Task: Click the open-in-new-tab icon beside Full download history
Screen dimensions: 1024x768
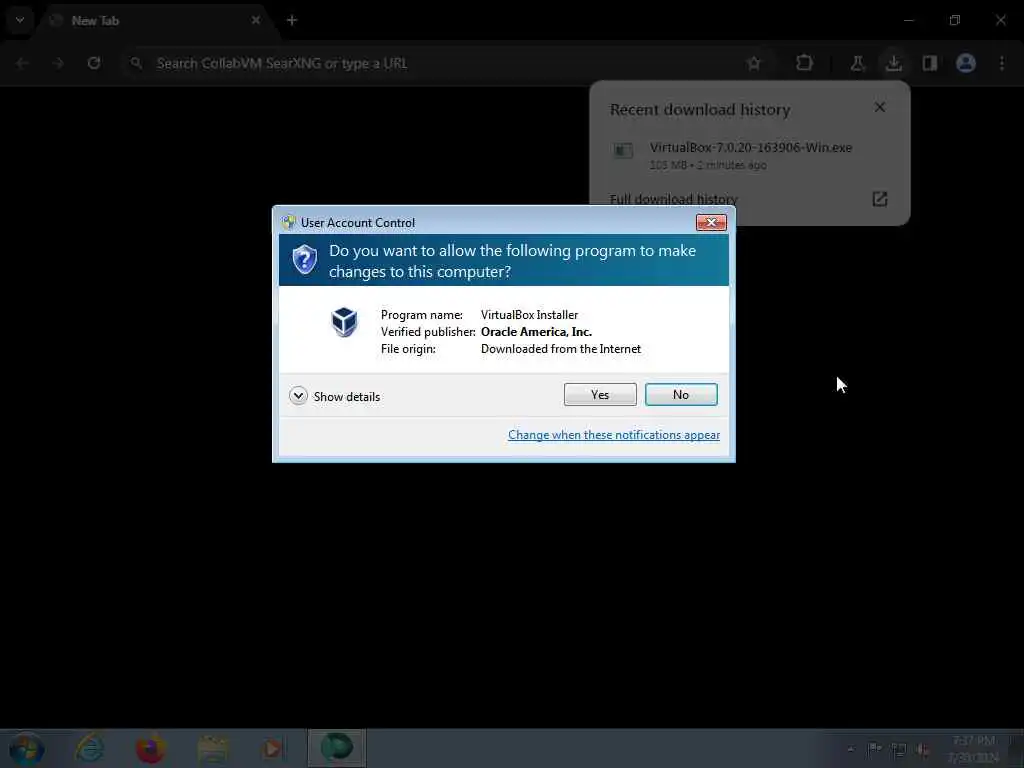Action: pyautogui.click(x=880, y=199)
